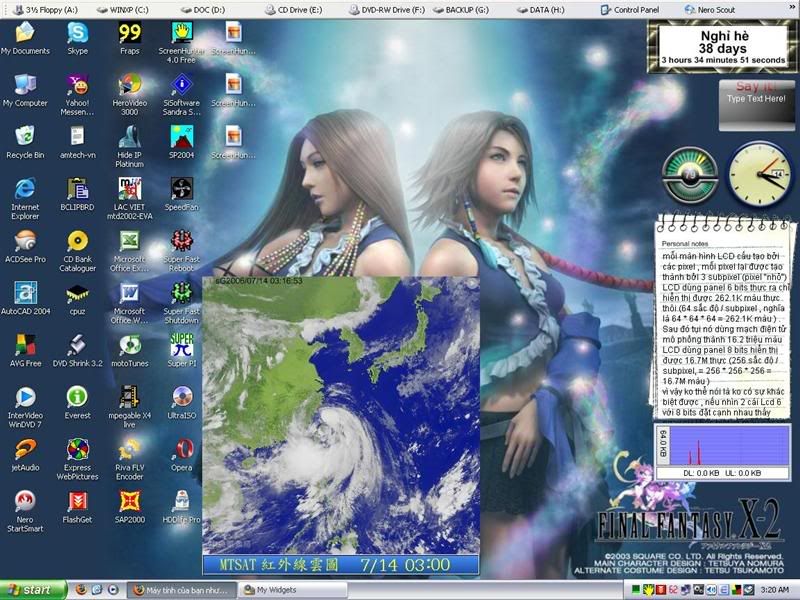Screen dimensions: 800x600
Task: Open Express WebPictures shortcut
Action: tap(78, 459)
